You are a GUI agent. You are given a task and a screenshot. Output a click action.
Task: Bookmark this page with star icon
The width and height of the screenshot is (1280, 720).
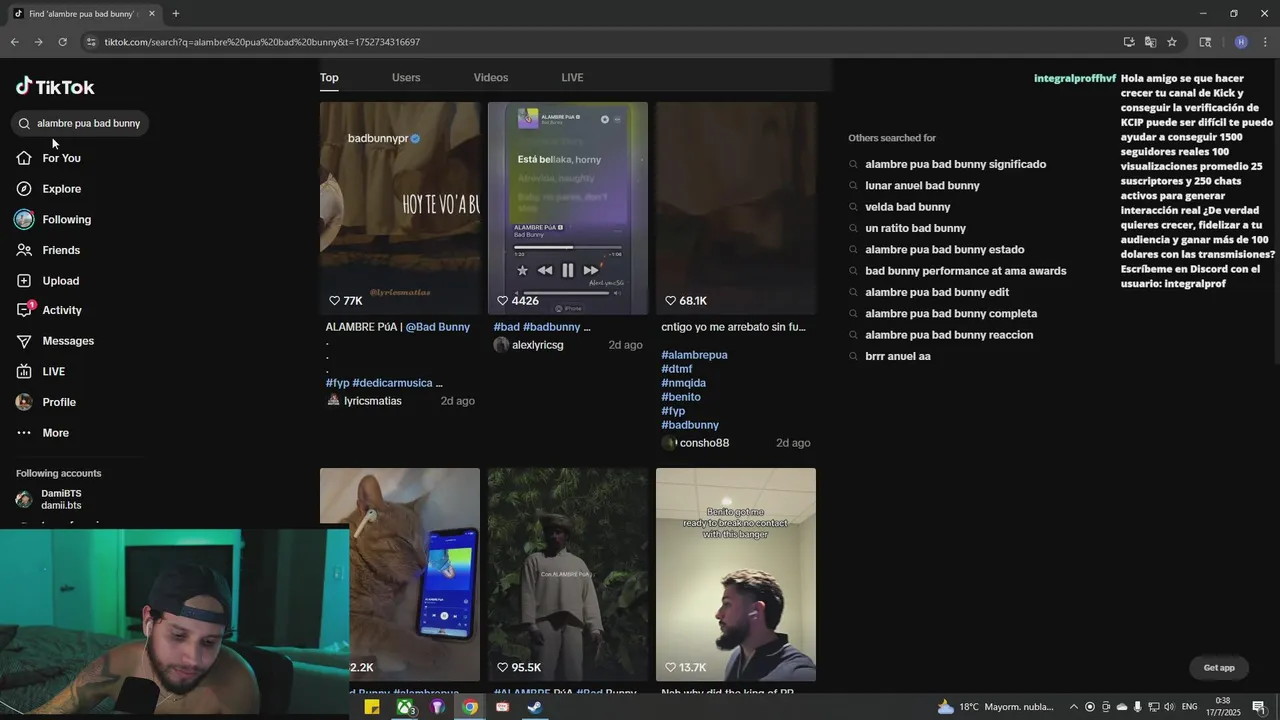pyautogui.click(x=1172, y=42)
